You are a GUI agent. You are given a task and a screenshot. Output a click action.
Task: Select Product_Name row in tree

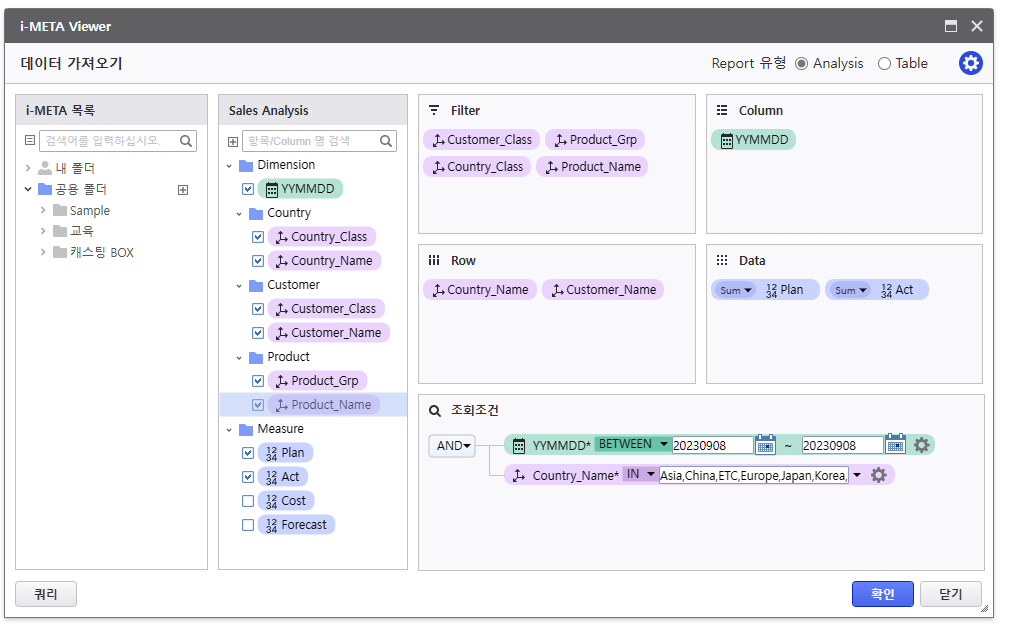(313, 404)
